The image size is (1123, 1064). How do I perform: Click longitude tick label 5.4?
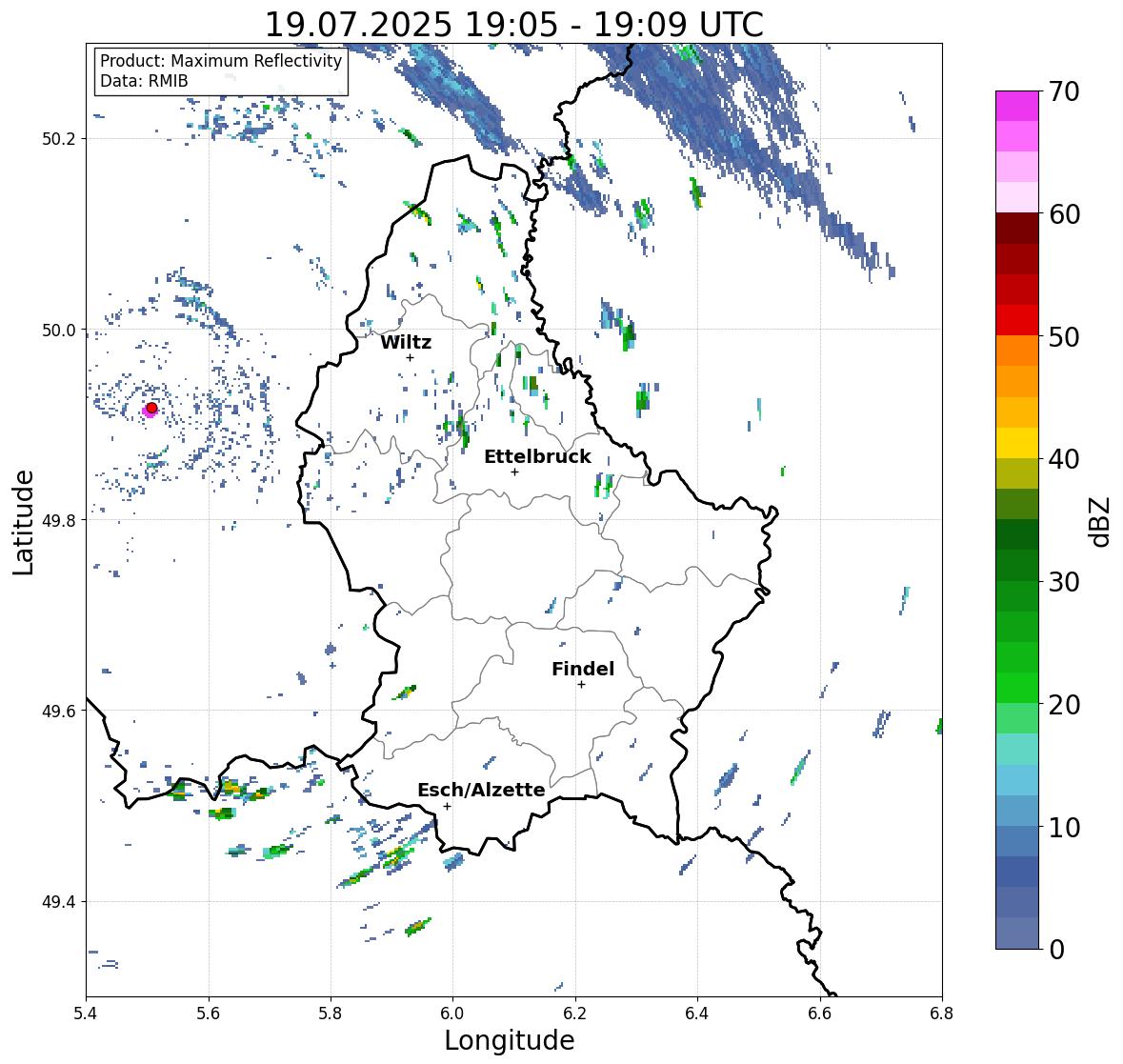86,1013
